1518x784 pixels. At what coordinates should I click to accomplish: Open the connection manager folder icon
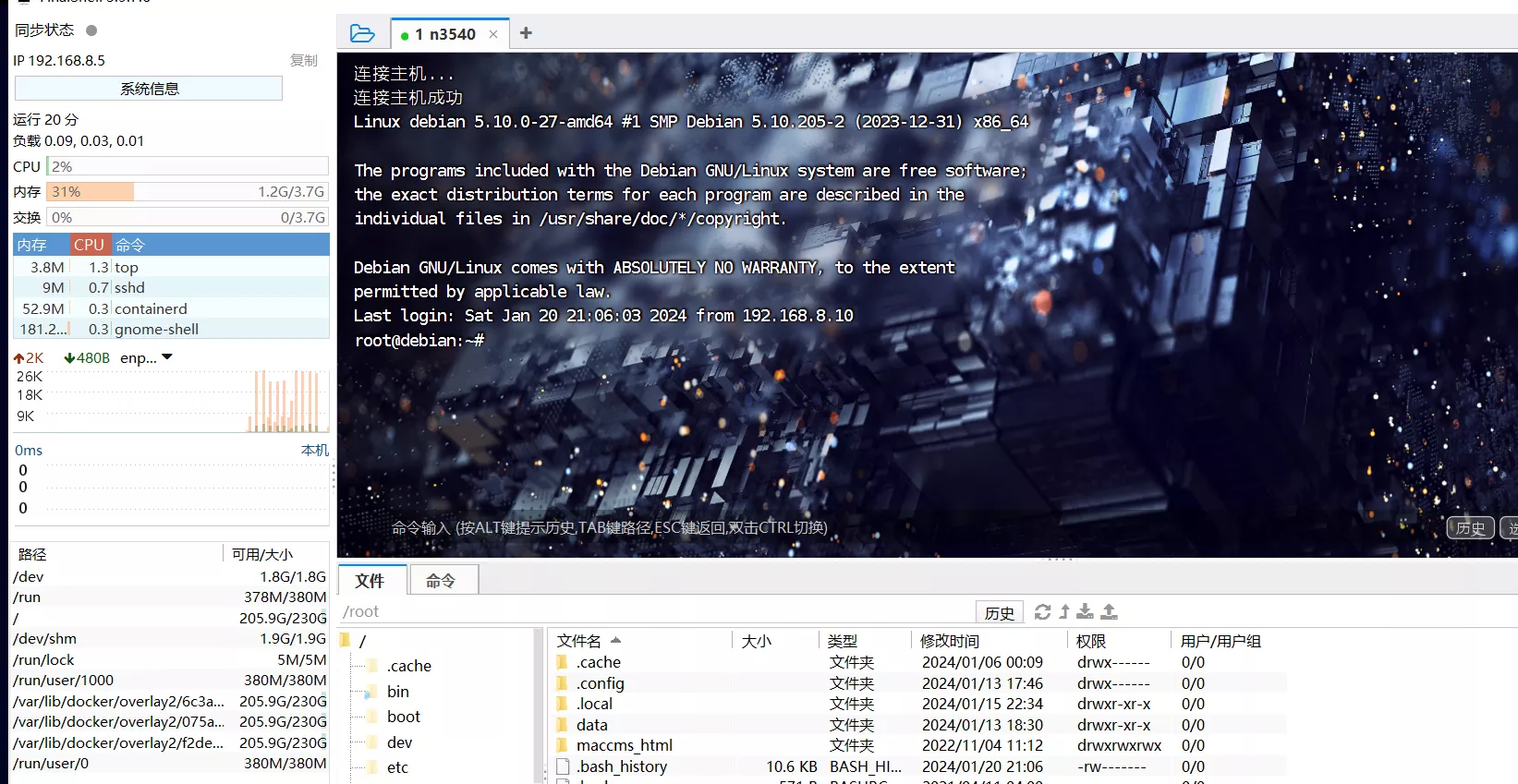(x=362, y=34)
